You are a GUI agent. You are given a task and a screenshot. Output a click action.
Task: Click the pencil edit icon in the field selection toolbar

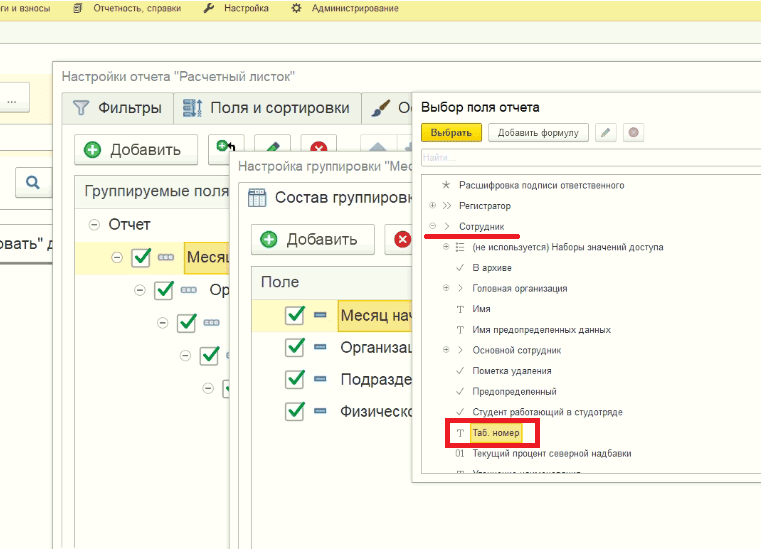(606, 133)
